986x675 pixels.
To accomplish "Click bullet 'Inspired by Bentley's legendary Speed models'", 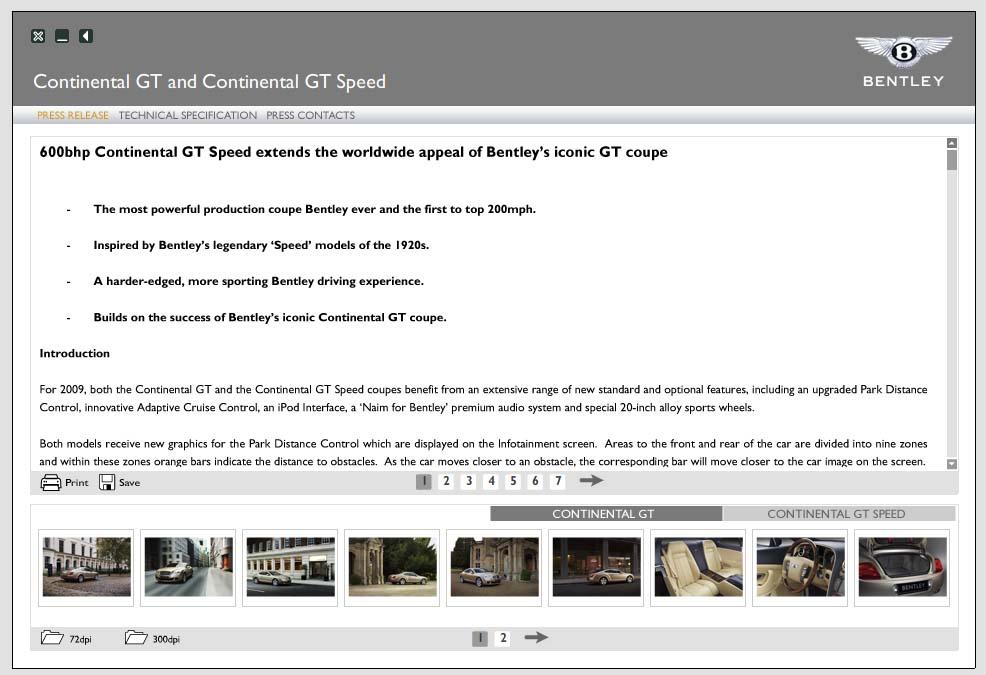I will click(x=261, y=245).
